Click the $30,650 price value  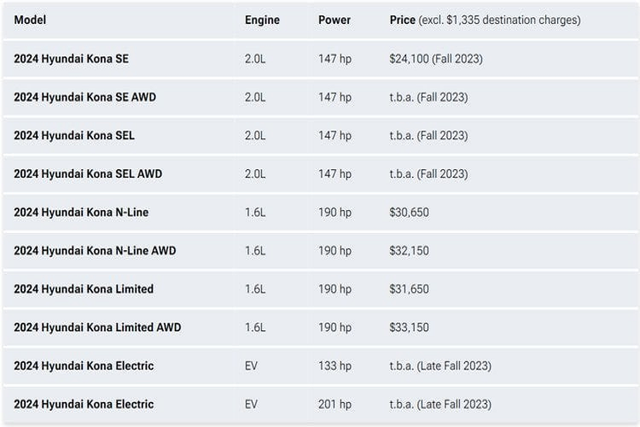(x=410, y=212)
